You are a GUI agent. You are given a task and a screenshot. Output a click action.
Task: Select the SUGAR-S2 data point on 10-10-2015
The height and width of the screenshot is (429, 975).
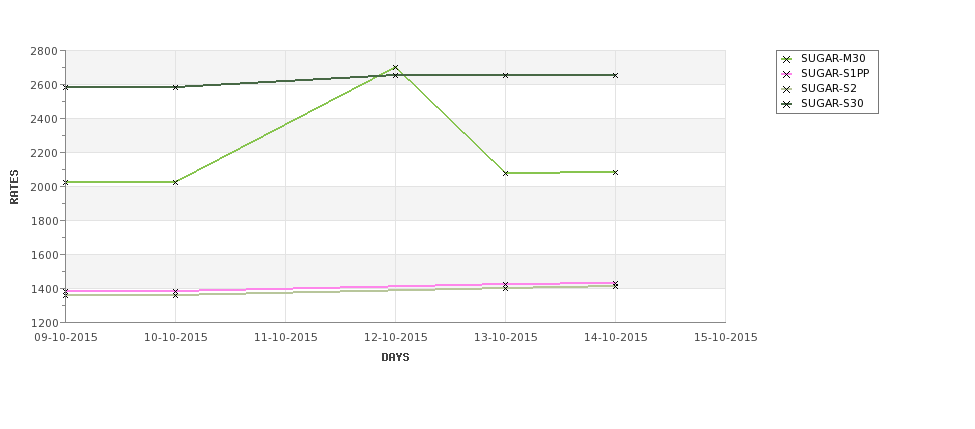pos(175,295)
